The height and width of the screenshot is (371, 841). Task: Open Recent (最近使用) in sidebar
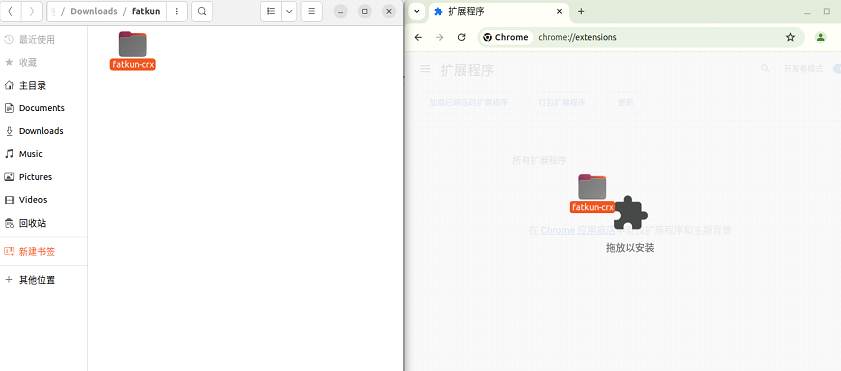(43, 40)
